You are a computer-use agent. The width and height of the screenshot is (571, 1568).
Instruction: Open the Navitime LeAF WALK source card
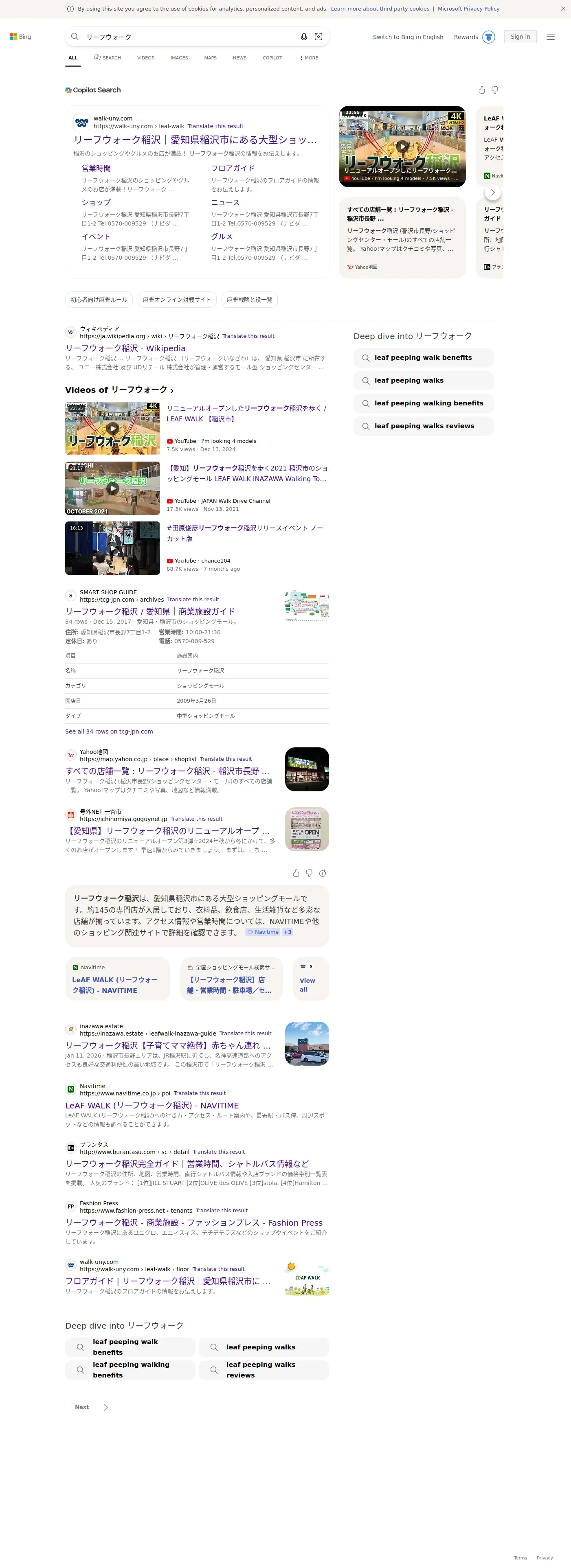click(117, 979)
